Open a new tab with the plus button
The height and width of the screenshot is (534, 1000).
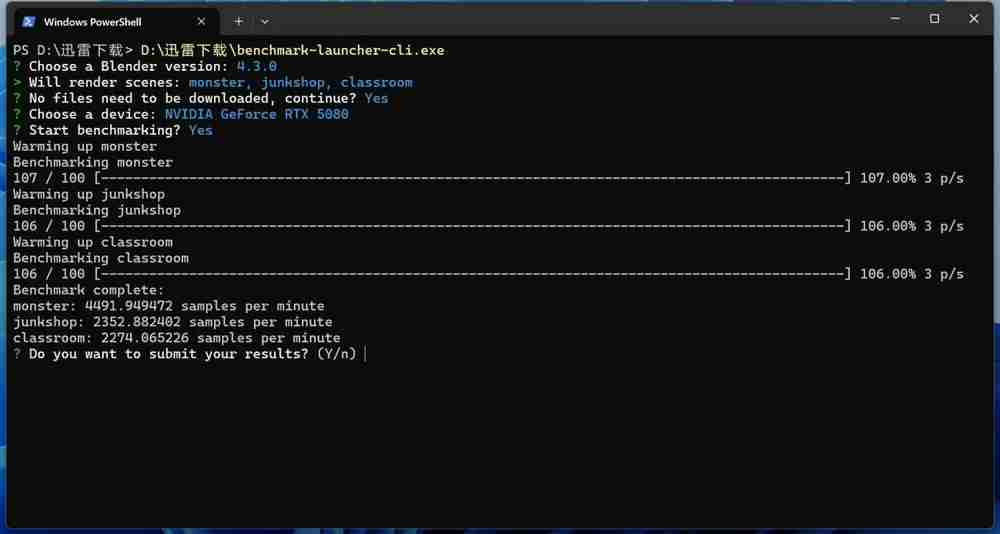239,21
